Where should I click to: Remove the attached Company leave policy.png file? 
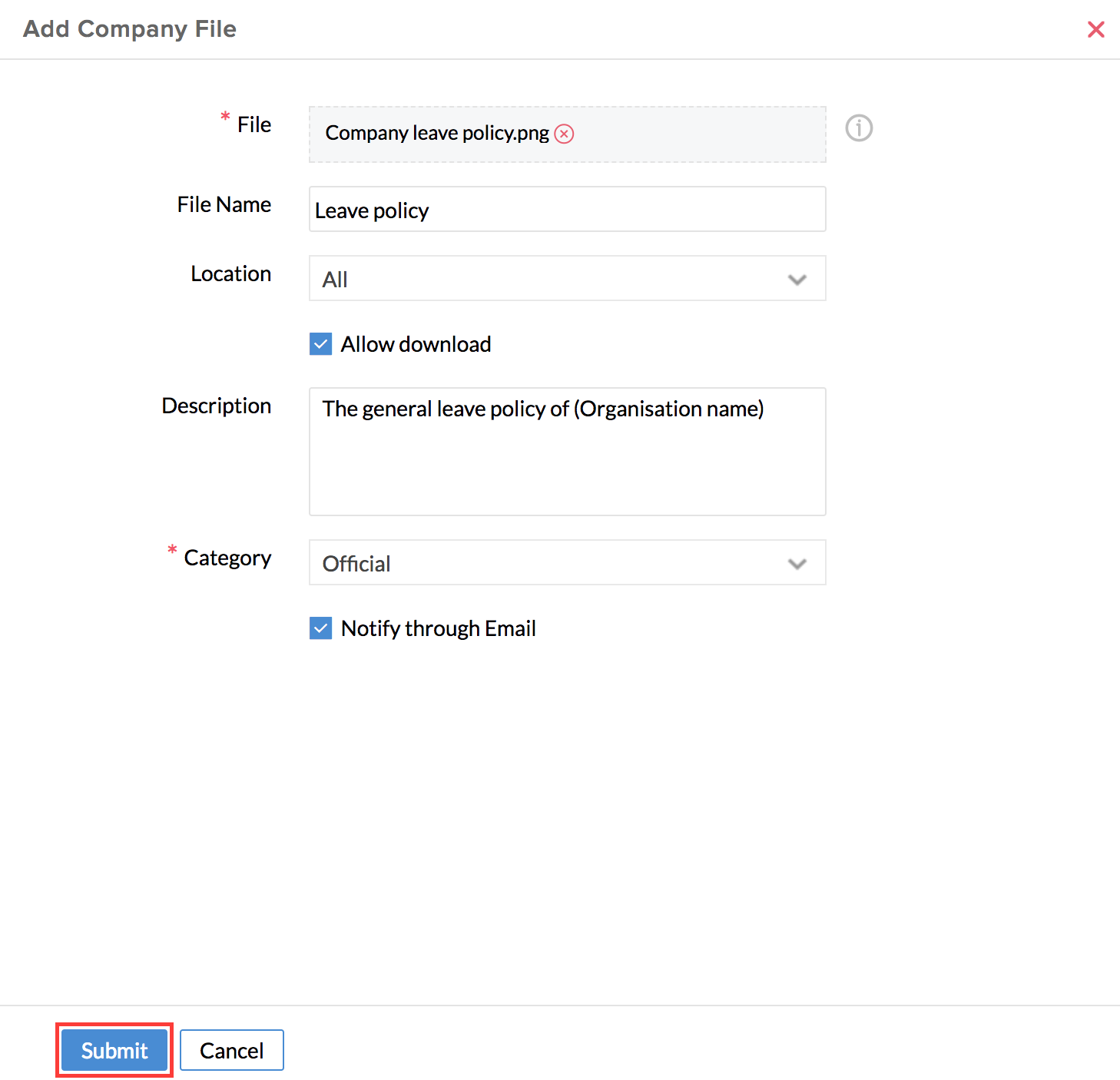click(565, 134)
